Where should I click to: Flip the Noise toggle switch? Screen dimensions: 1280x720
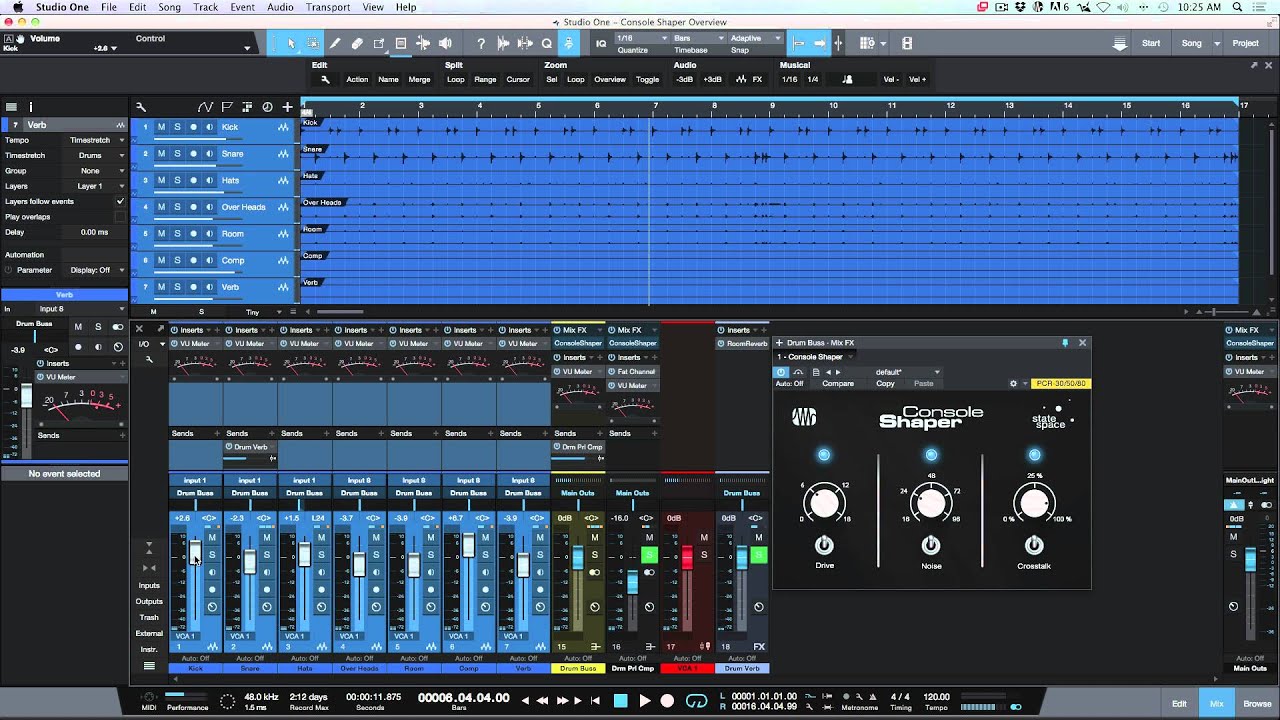click(931, 545)
